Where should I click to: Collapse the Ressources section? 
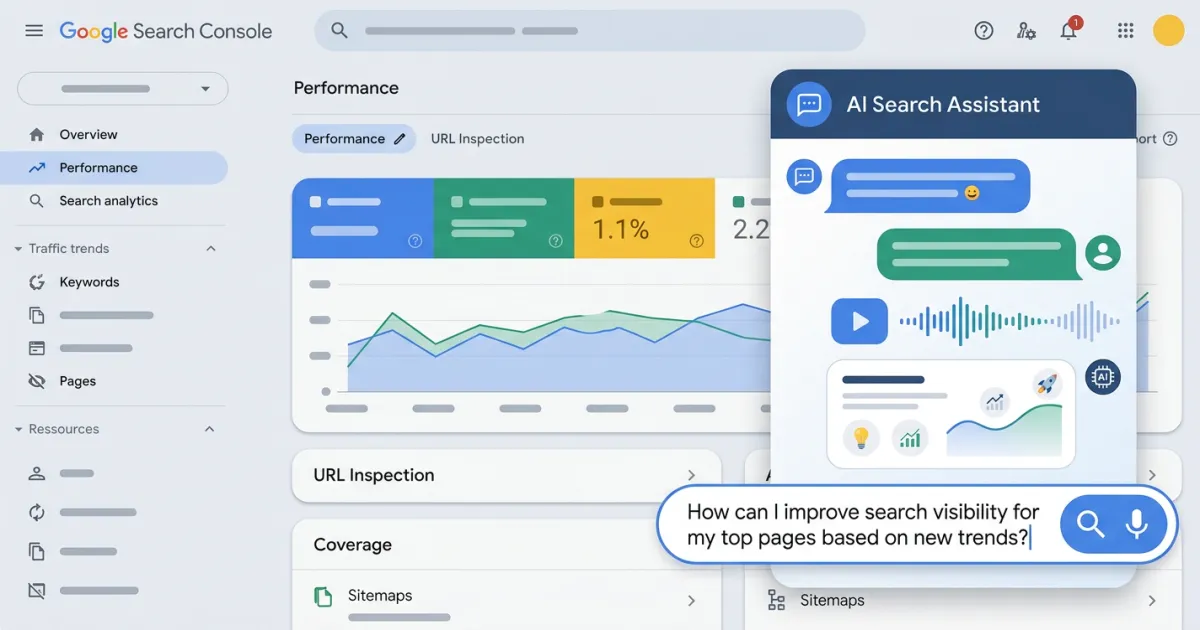(210, 429)
